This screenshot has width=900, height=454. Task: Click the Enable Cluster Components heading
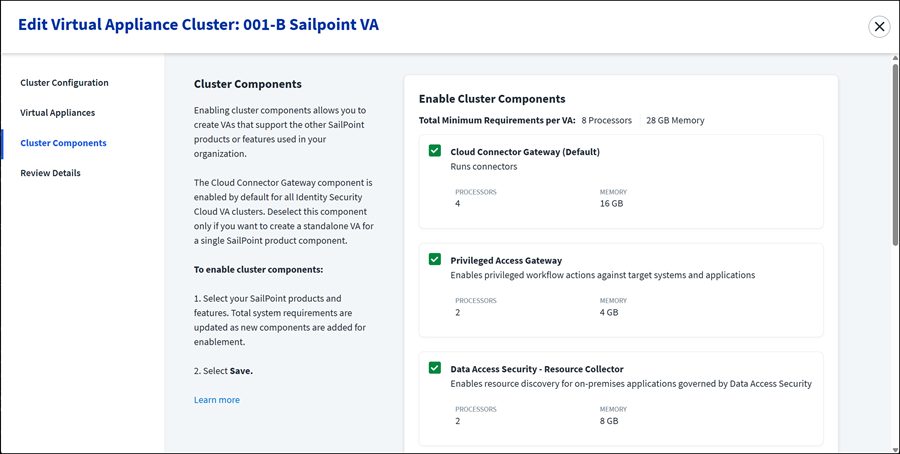pyautogui.click(x=492, y=99)
